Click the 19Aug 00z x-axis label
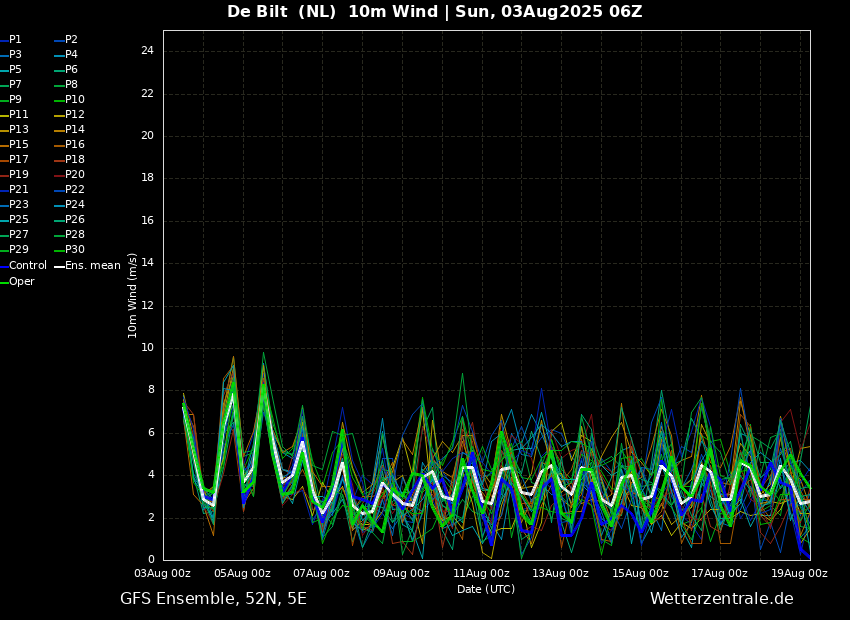 pyautogui.click(x=799, y=574)
